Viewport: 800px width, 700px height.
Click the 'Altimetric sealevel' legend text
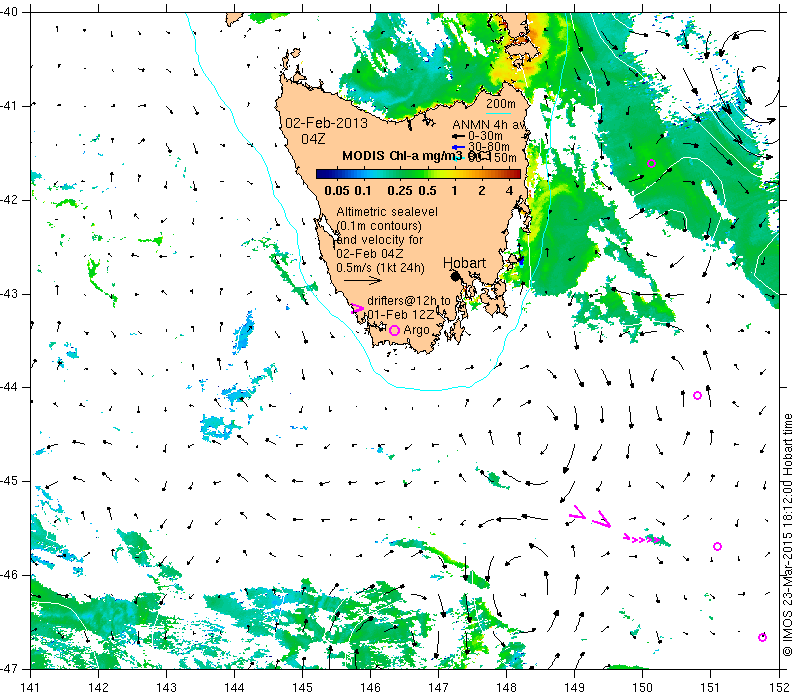[x=387, y=212]
